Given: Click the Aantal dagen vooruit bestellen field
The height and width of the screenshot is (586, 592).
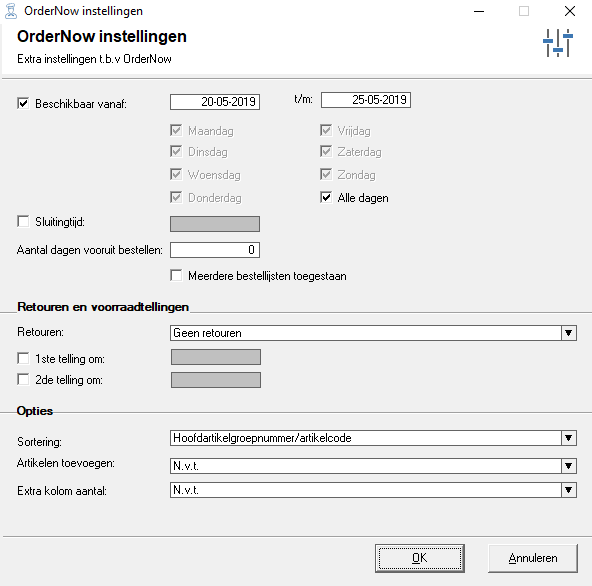Looking at the screenshot, I should click(x=215, y=250).
